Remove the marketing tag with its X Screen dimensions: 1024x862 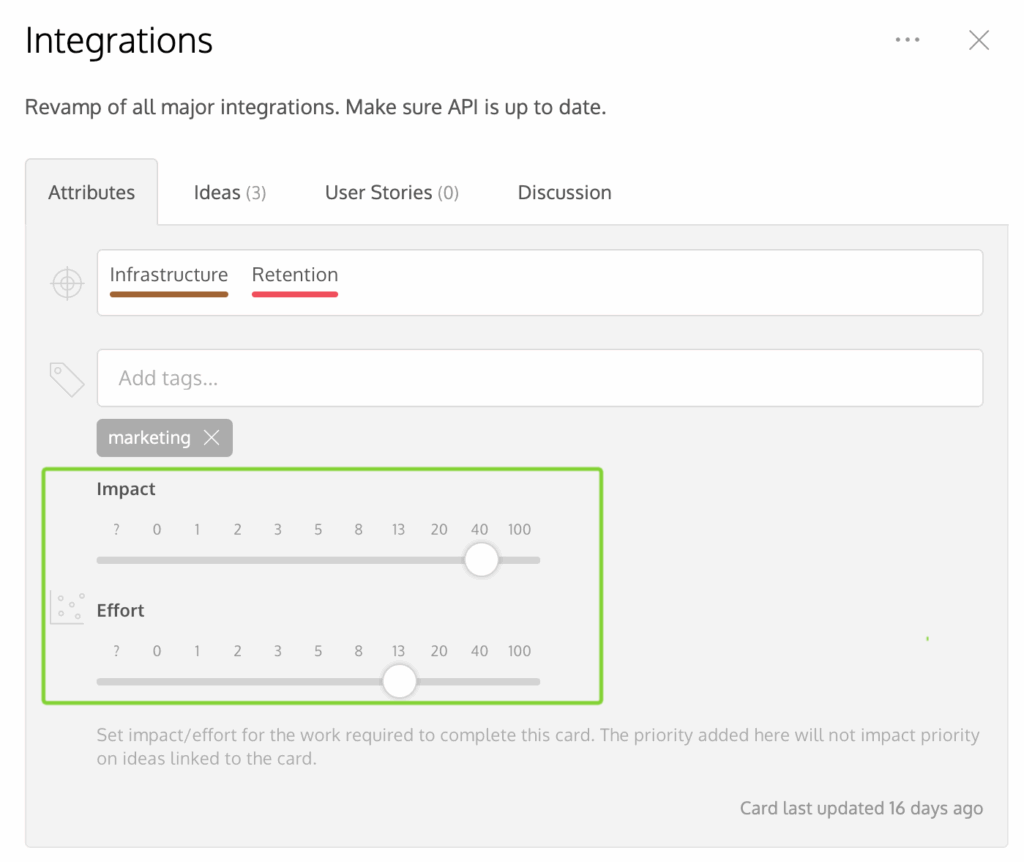point(212,438)
